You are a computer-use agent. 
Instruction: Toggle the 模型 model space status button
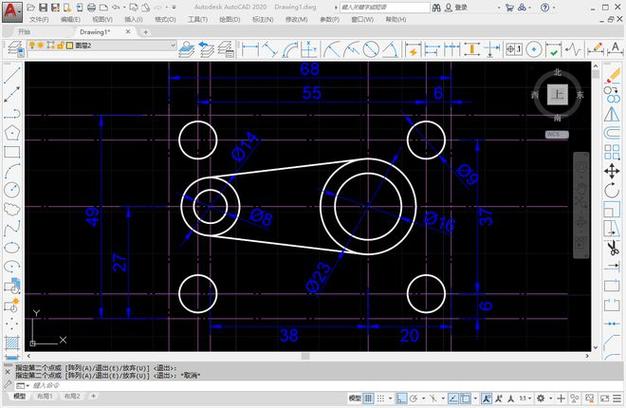click(x=352, y=398)
